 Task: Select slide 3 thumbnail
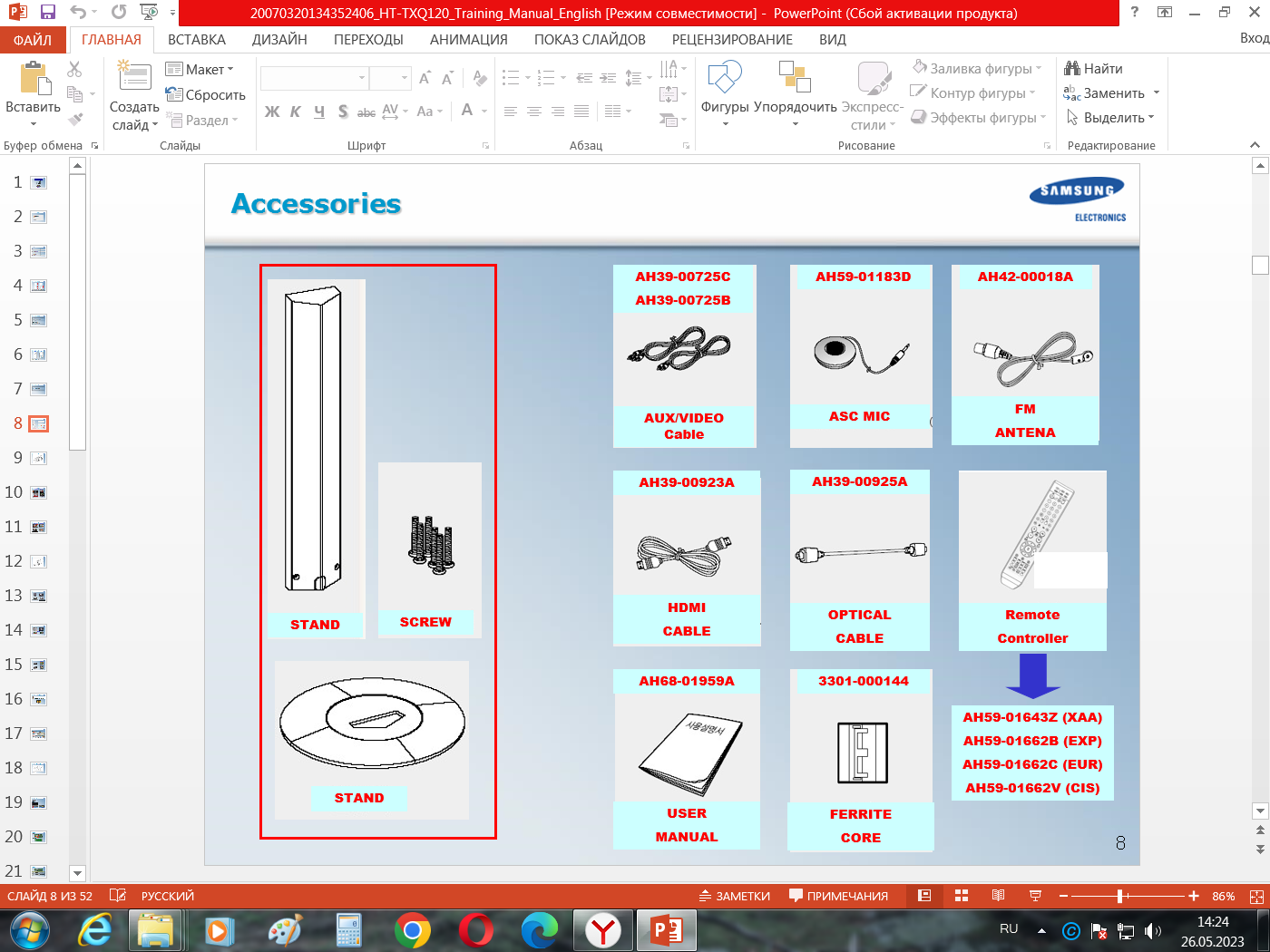pyautogui.click(x=38, y=251)
